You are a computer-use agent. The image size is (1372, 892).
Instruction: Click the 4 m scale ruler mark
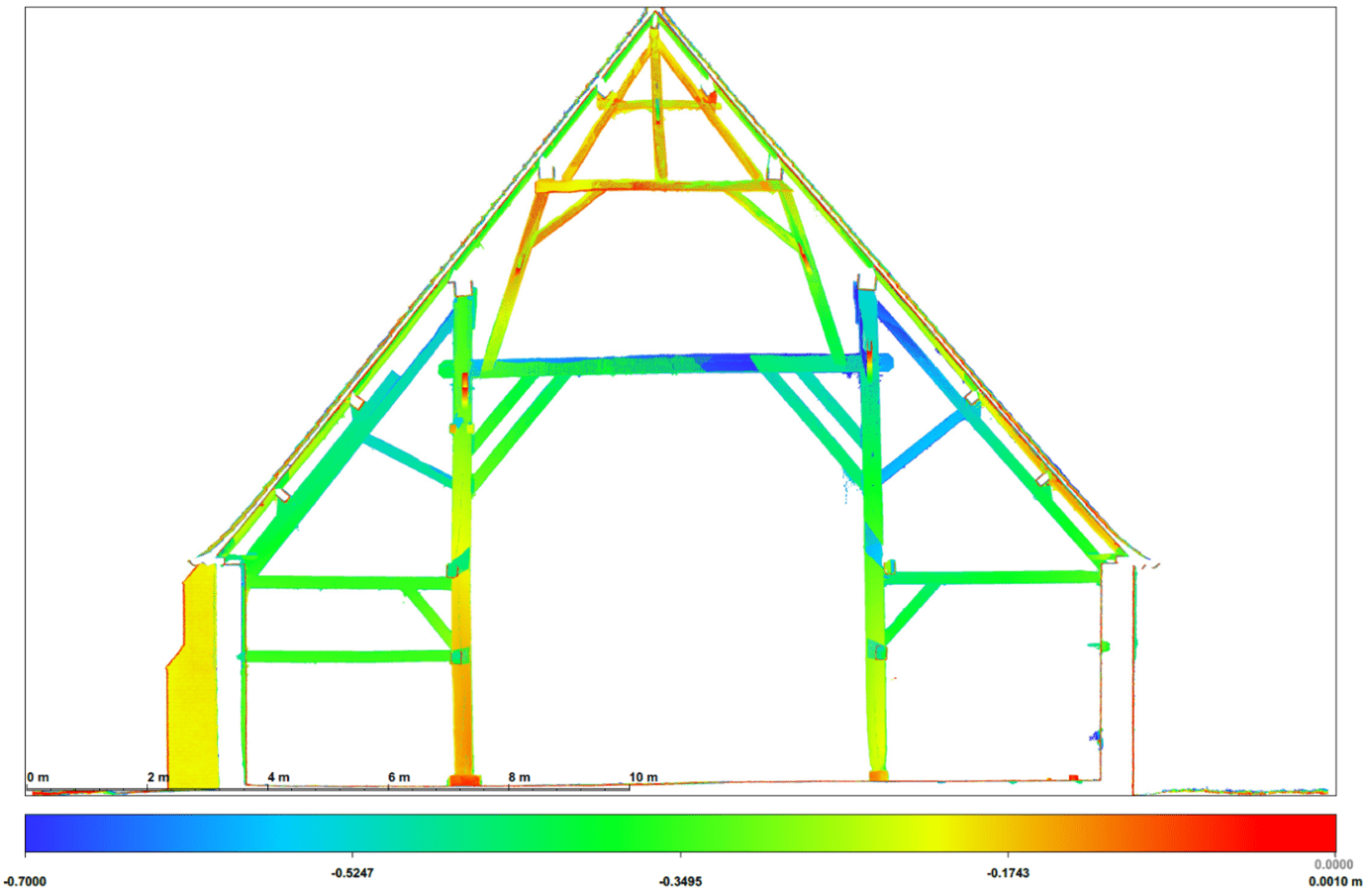coord(278,777)
